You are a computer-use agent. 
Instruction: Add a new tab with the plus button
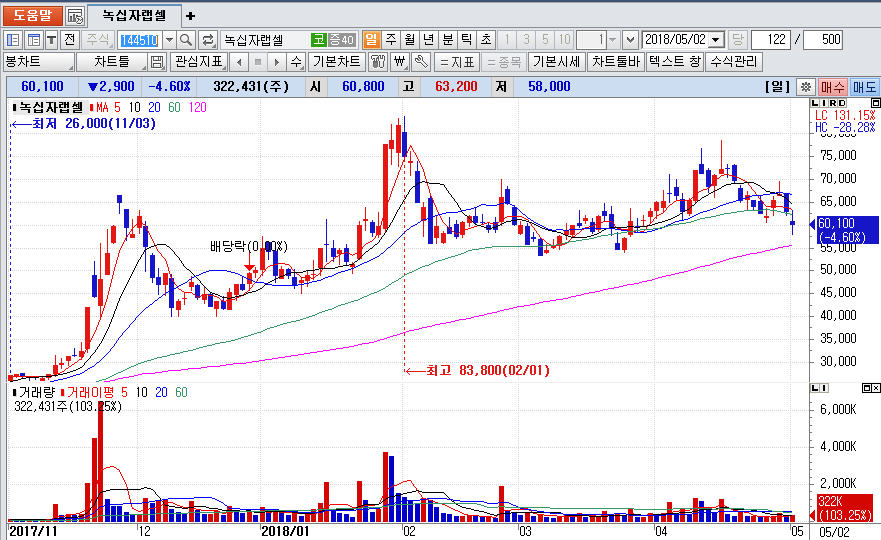[x=191, y=16]
